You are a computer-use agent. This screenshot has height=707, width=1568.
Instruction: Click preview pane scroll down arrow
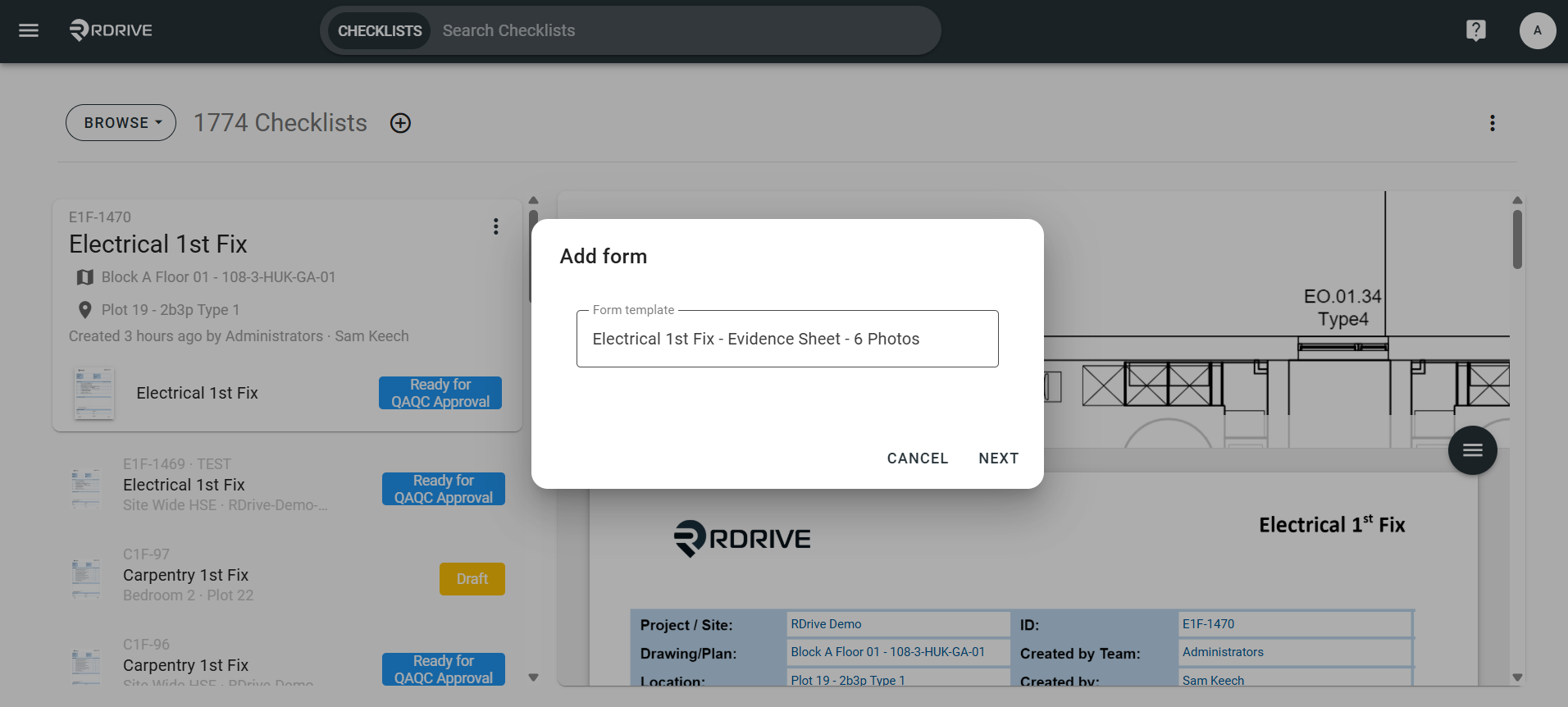pos(1517,677)
